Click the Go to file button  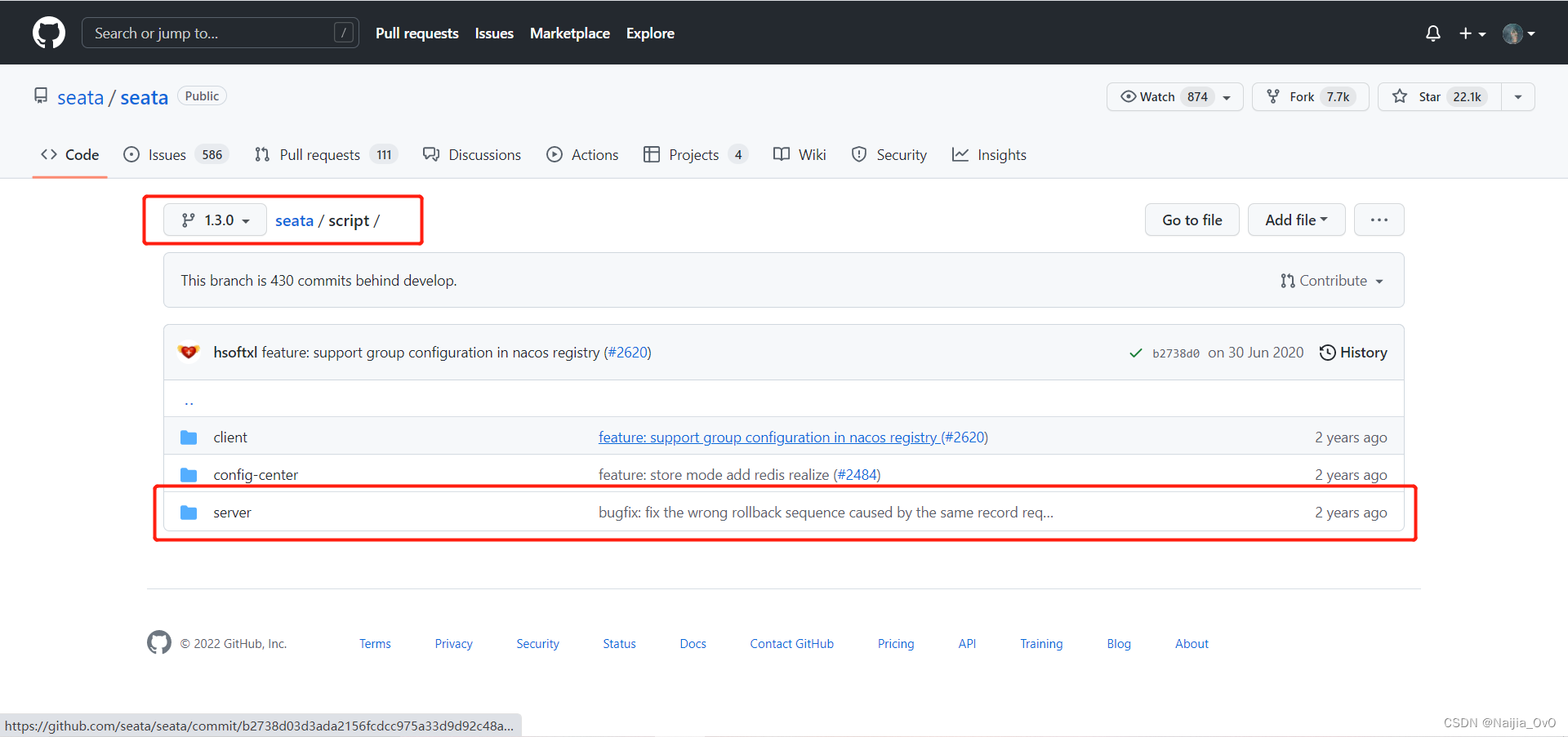click(x=1192, y=220)
